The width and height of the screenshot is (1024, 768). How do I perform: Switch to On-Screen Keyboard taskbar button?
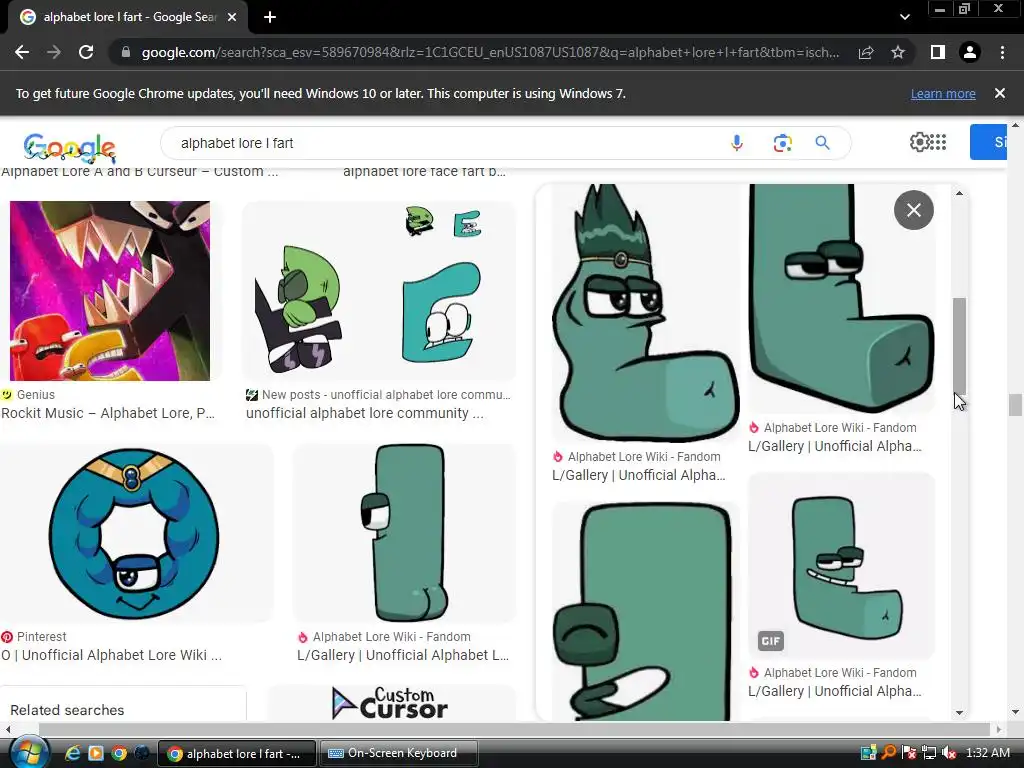[399, 753]
